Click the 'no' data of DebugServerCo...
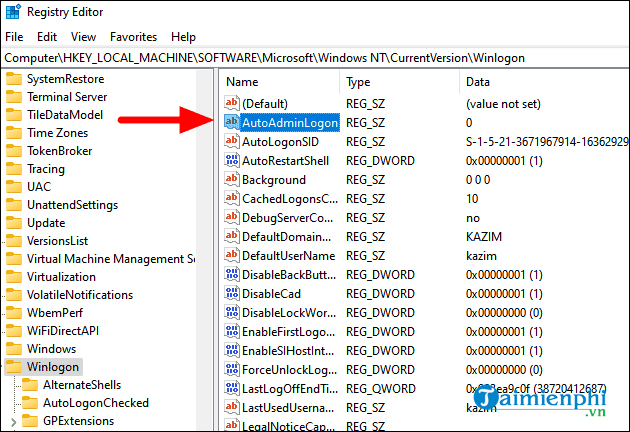 point(473,218)
